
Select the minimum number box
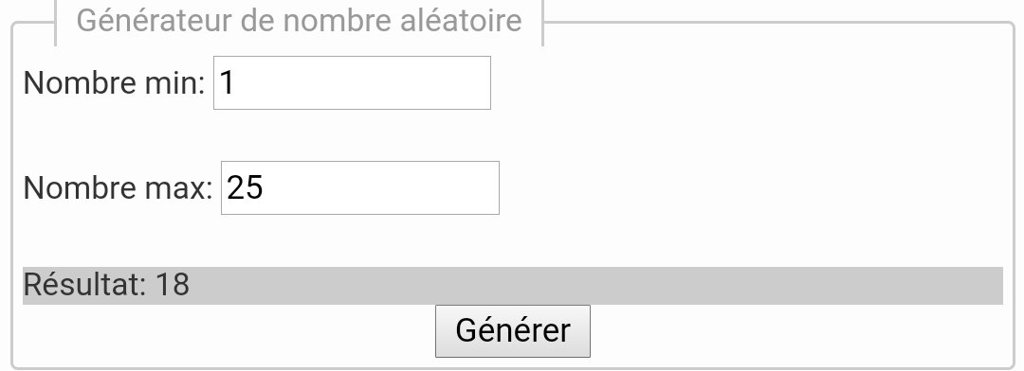click(x=352, y=83)
